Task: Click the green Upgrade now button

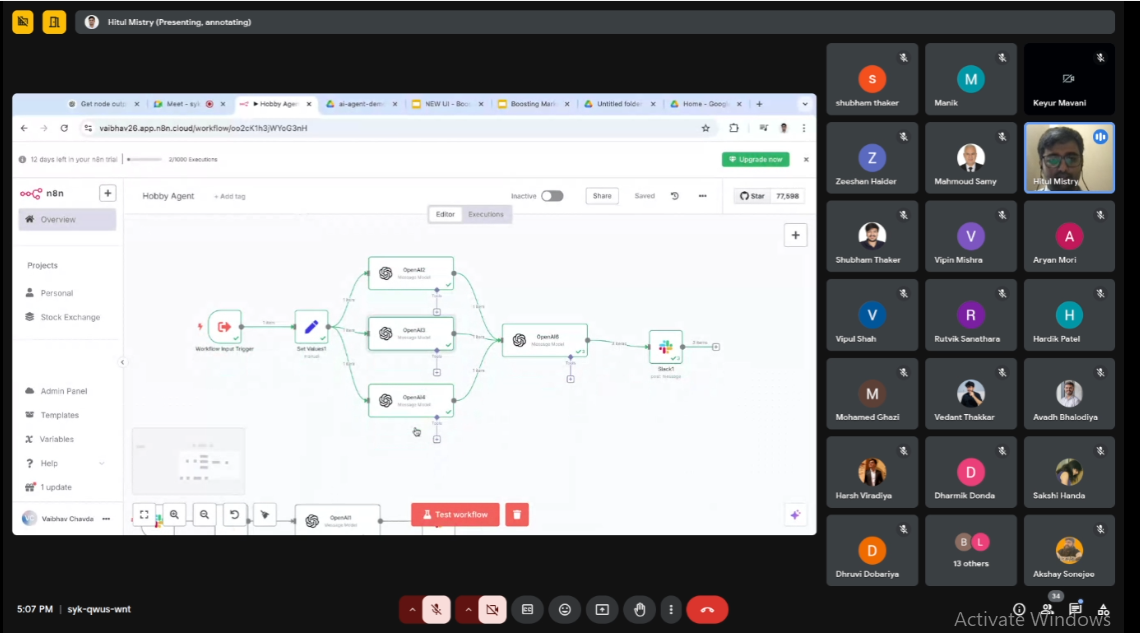Action: pos(755,159)
